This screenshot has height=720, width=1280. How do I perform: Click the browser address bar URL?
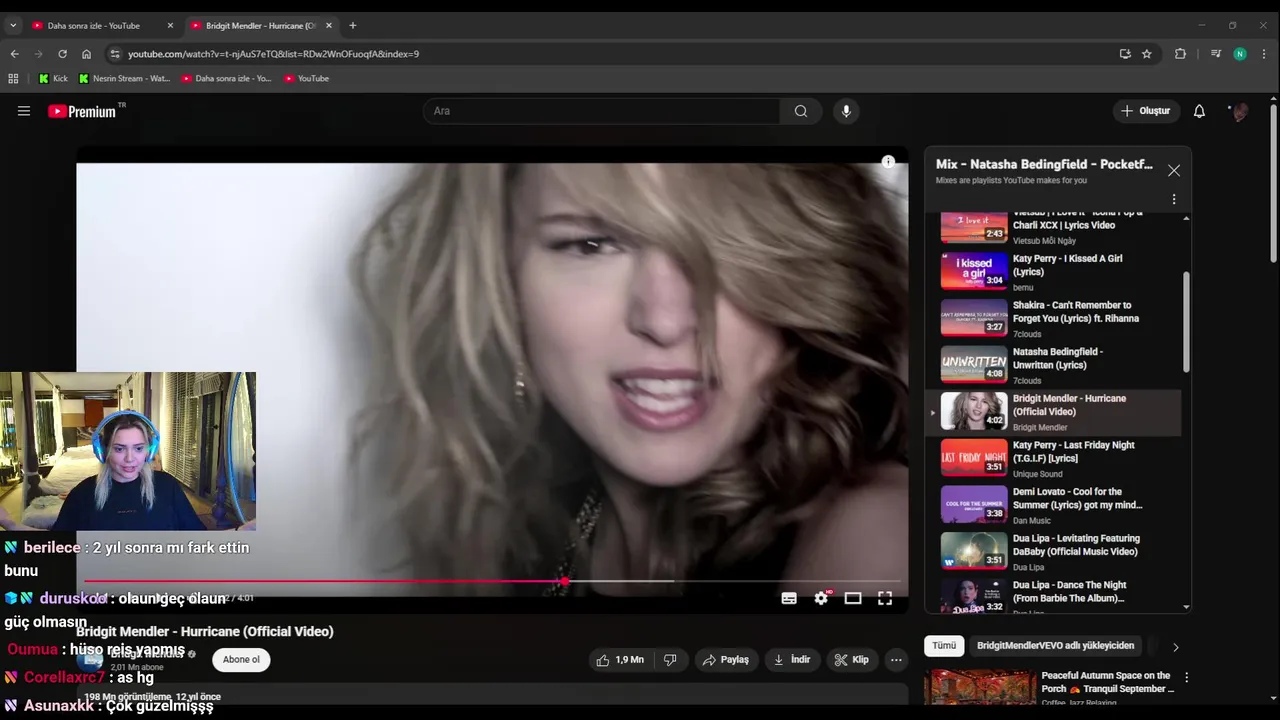(274, 54)
